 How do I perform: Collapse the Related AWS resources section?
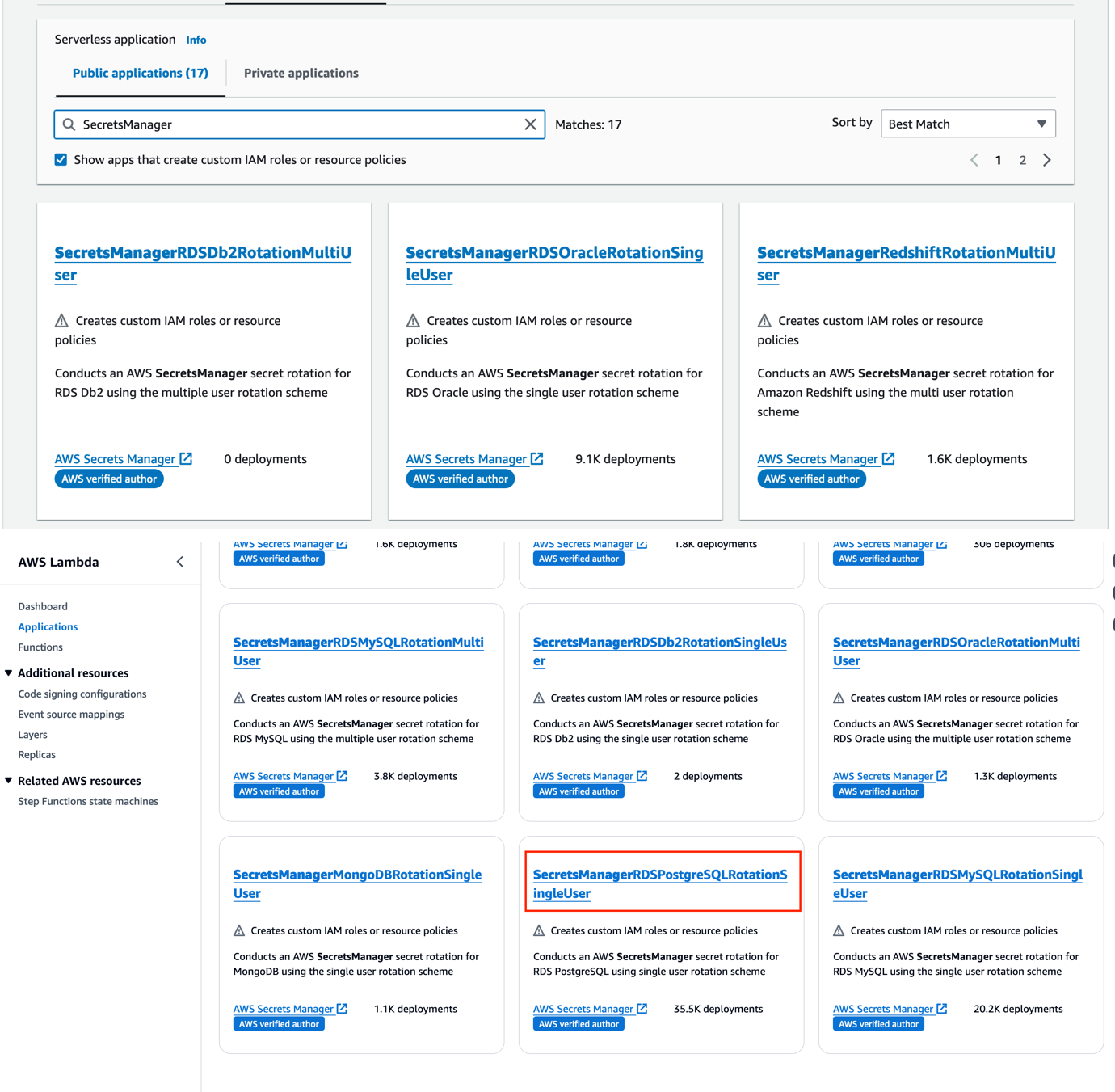click(9, 781)
